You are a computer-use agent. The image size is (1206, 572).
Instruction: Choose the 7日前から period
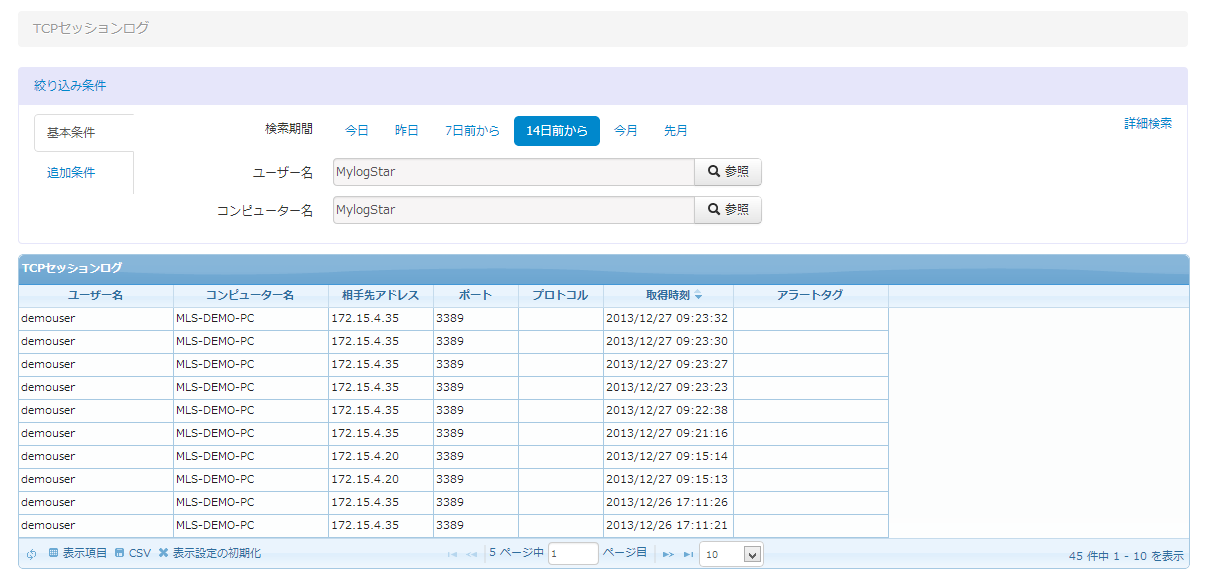coord(472,131)
